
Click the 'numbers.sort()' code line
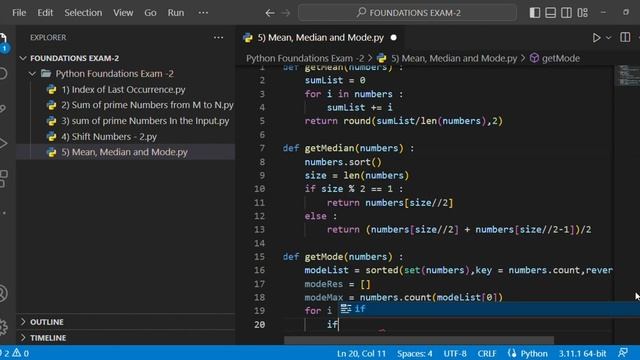click(343, 162)
